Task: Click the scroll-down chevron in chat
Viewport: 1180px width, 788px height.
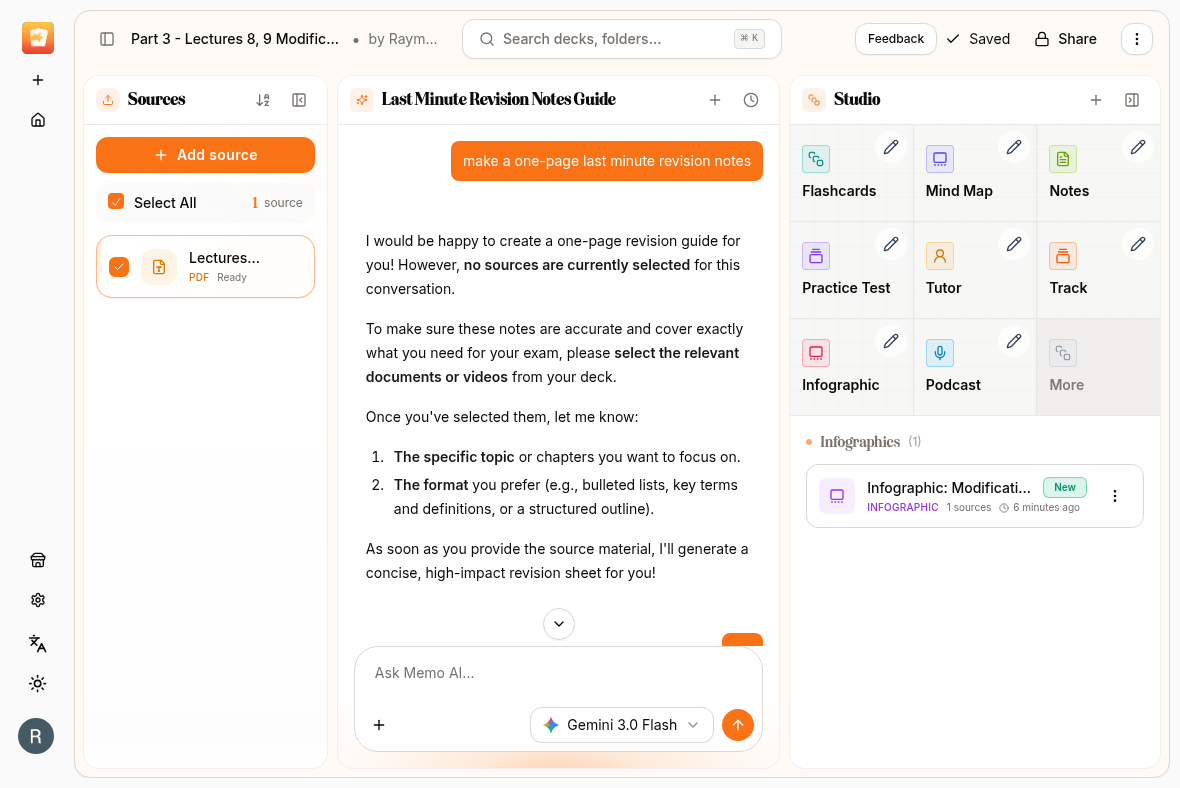Action: [x=559, y=624]
